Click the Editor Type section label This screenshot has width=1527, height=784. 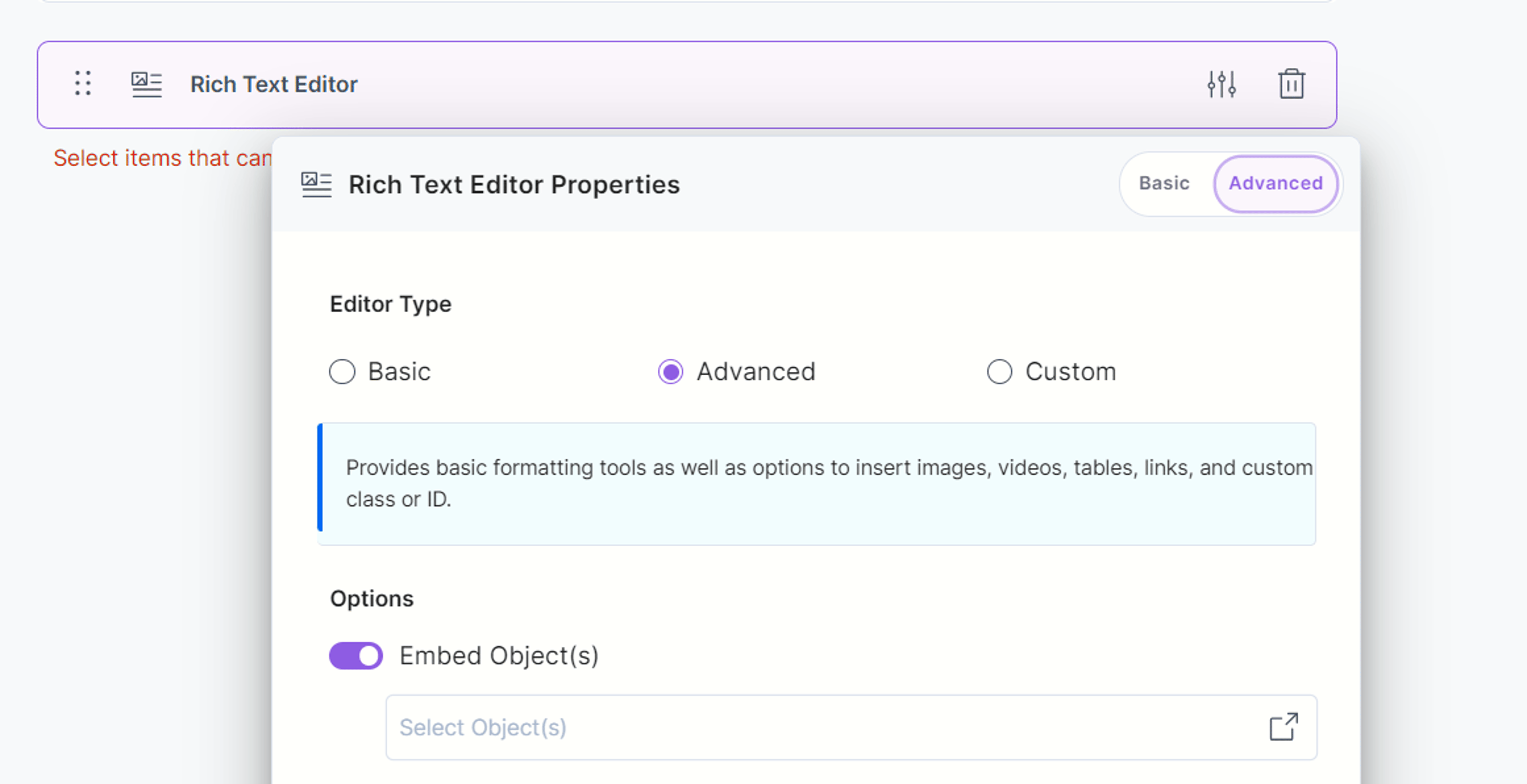coord(390,305)
